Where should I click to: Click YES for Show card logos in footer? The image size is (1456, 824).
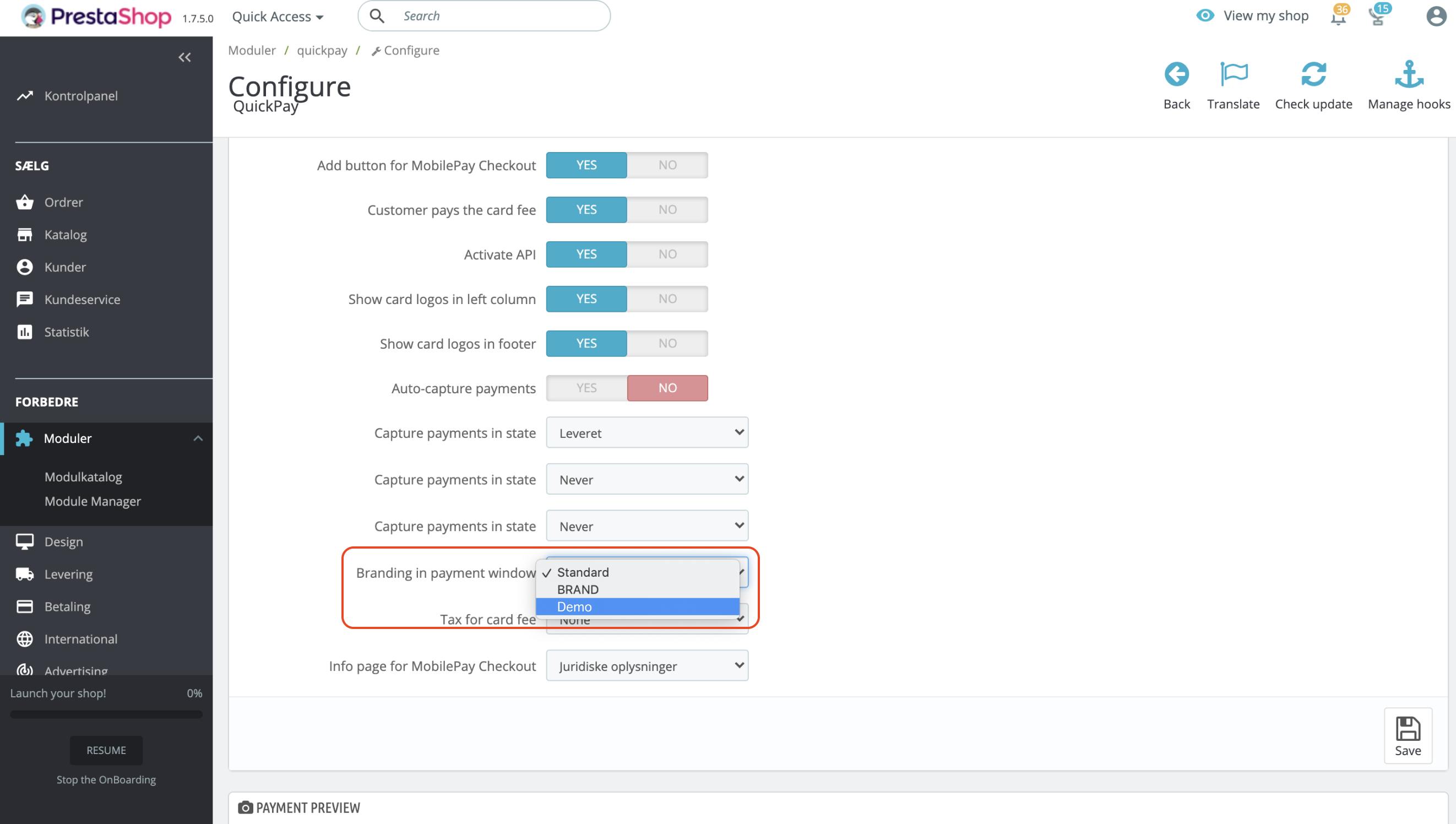coord(586,343)
